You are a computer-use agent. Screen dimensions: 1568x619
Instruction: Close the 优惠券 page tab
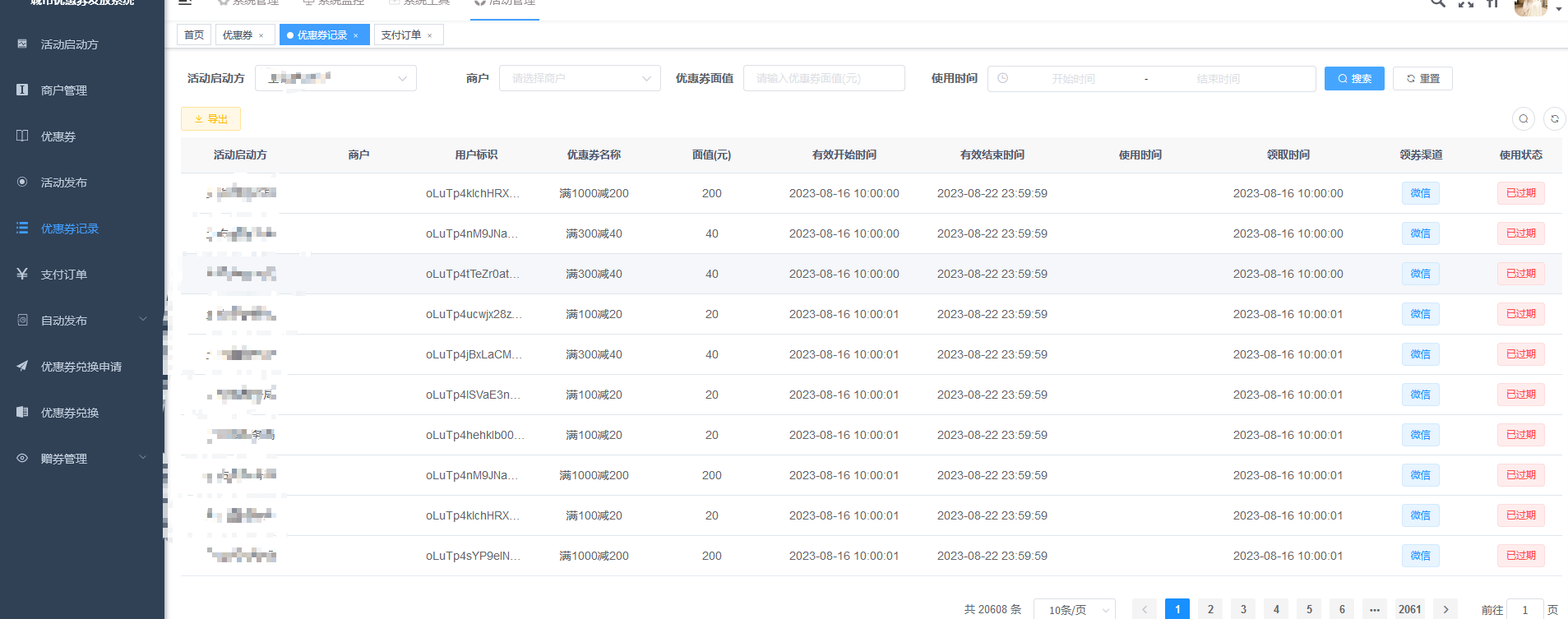click(261, 35)
